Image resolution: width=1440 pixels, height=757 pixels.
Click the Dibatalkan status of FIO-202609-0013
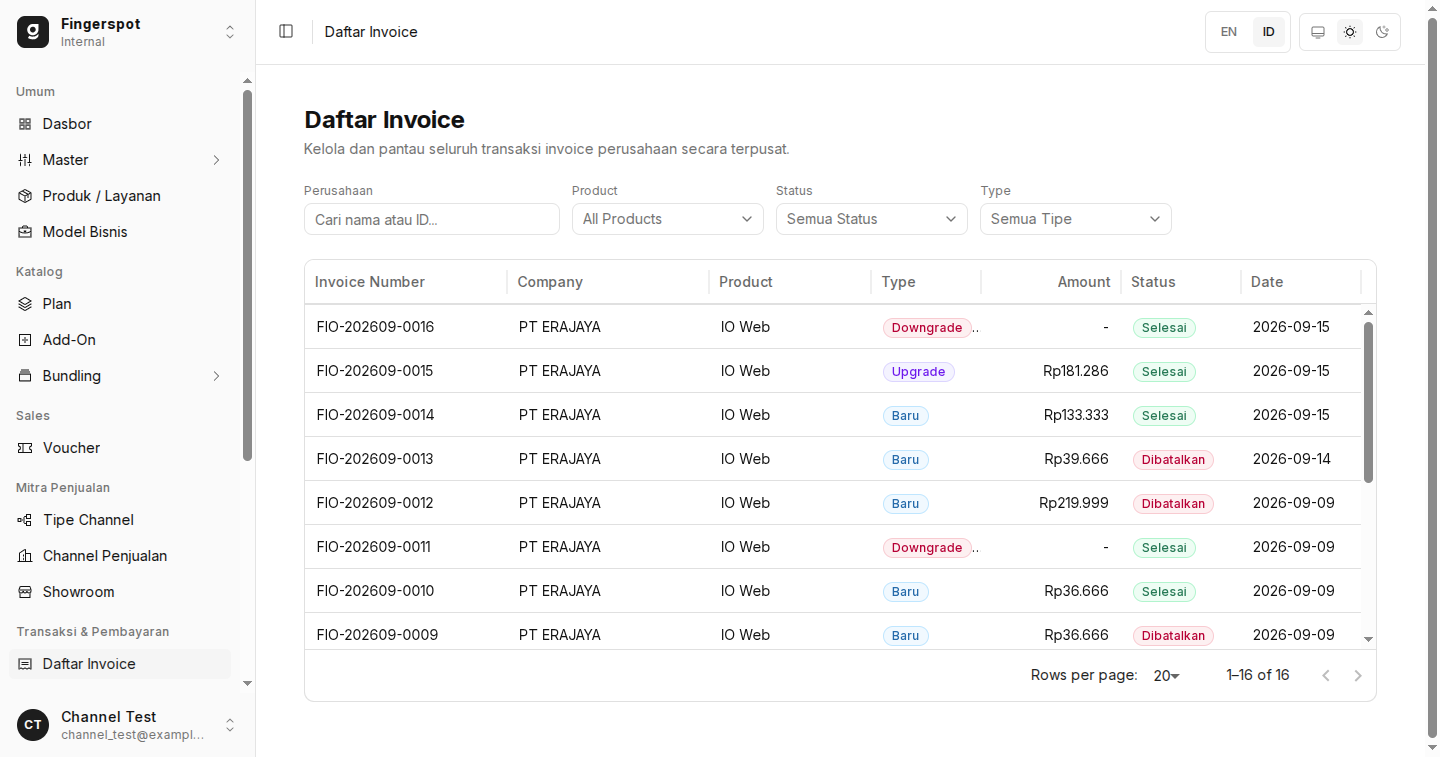[1173, 460]
